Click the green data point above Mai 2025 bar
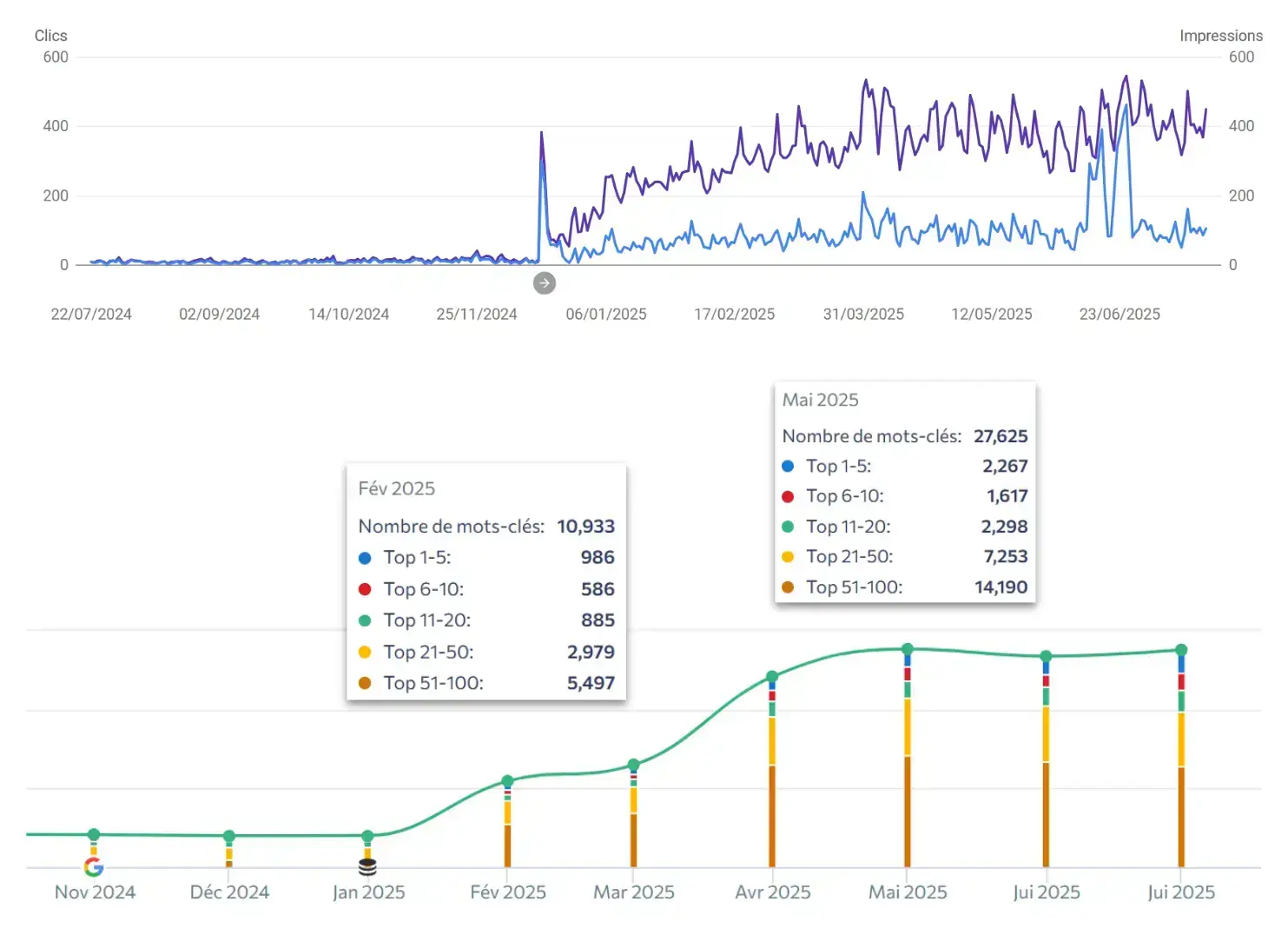The image size is (1288, 928). (x=908, y=649)
